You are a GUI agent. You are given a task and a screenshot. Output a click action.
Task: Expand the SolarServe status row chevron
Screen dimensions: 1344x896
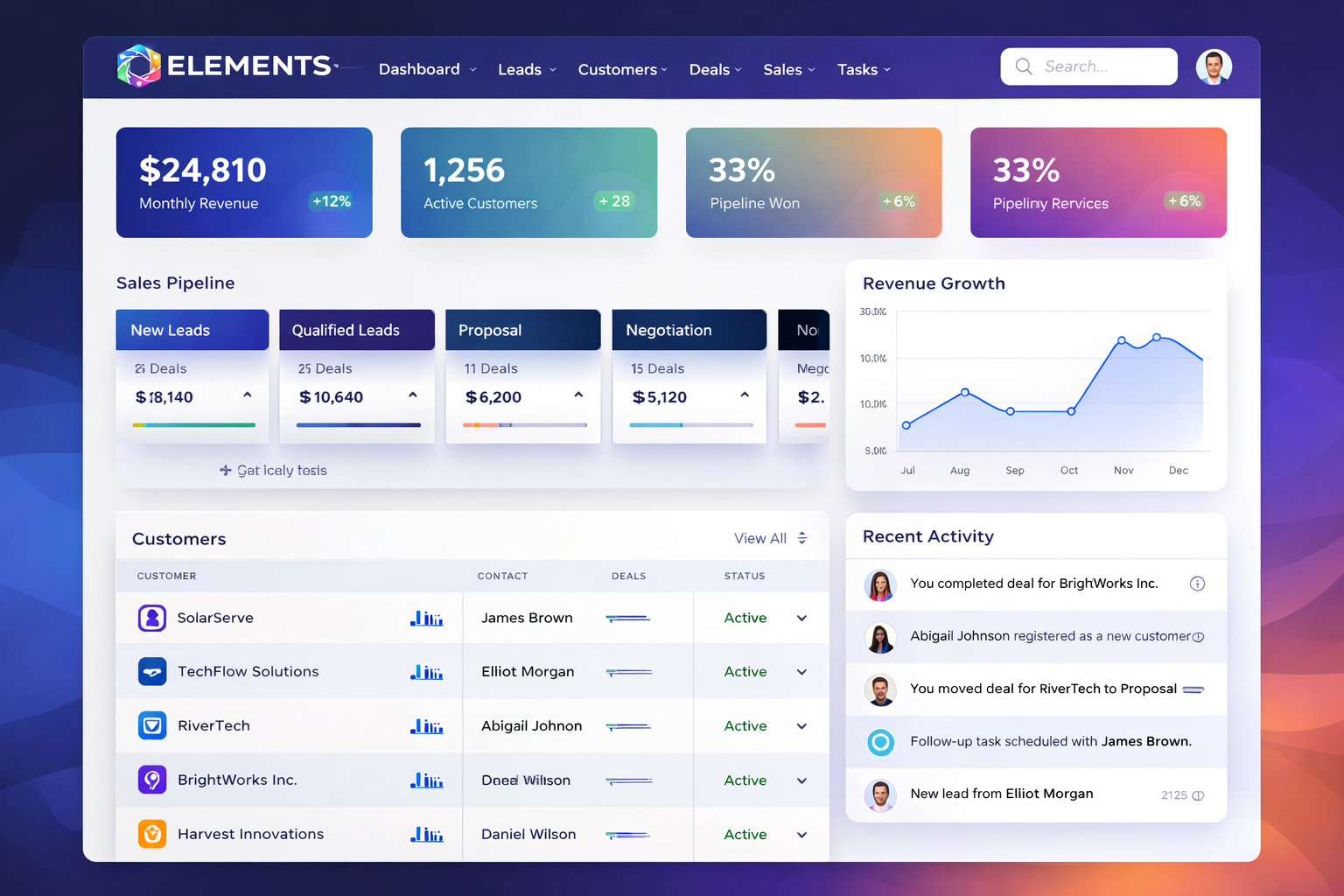801,619
